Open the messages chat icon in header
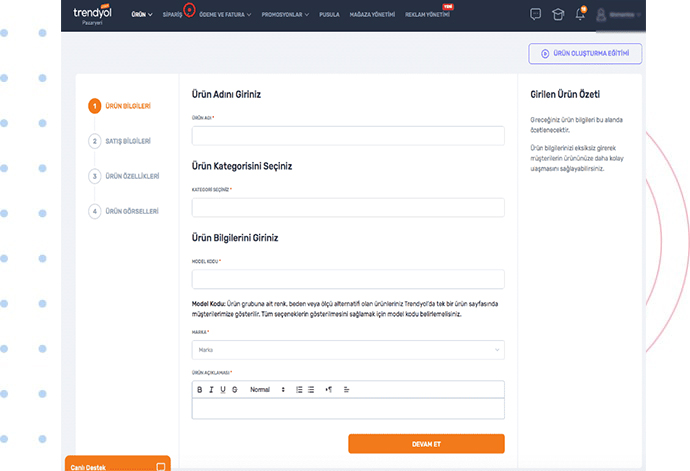The image size is (690, 471). (535, 15)
